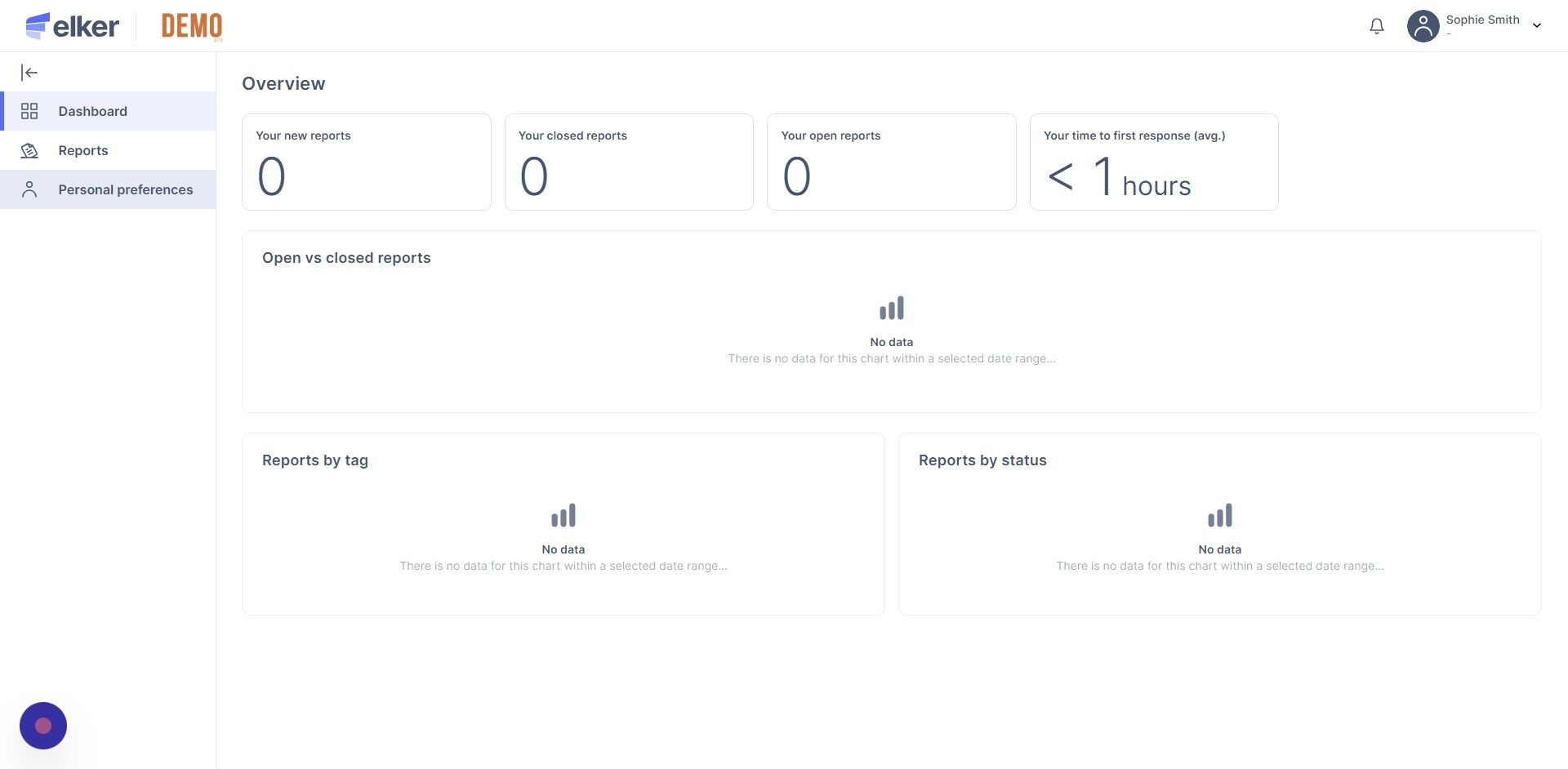
Task: Click the elker logo
Action: point(72,26)
